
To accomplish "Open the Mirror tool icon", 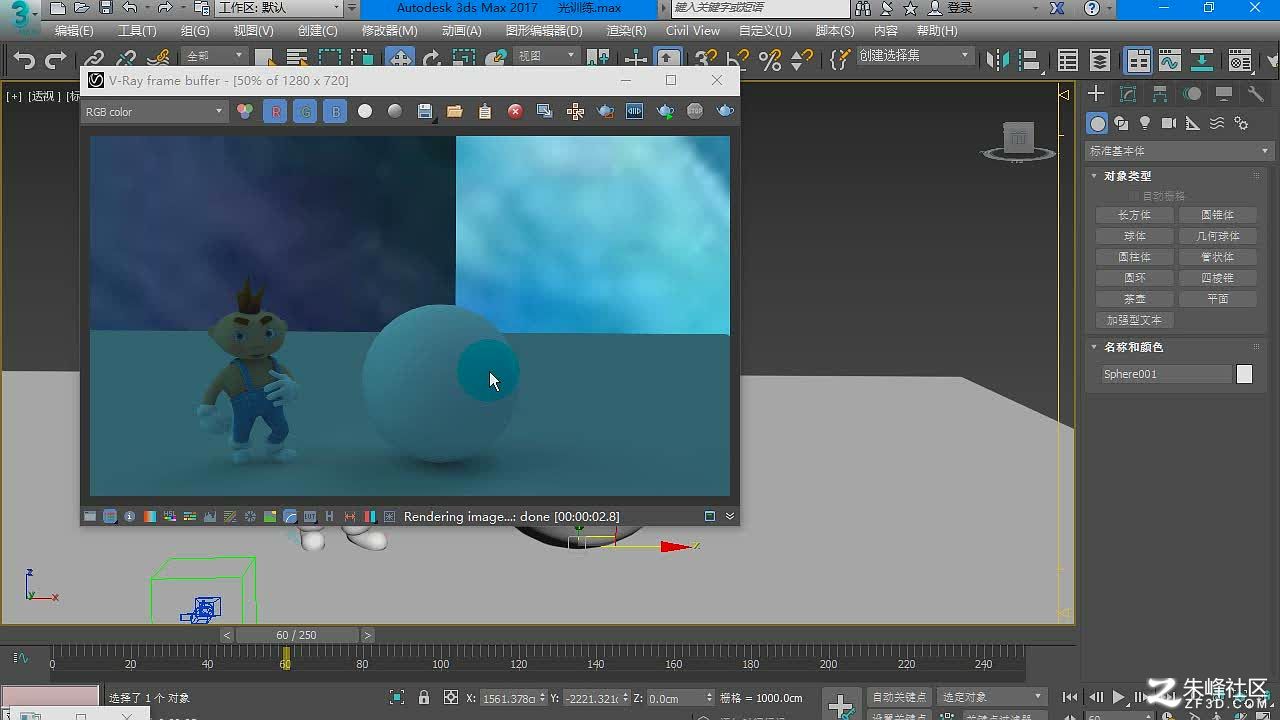I will pyautogui.click(x=997, y=61).
